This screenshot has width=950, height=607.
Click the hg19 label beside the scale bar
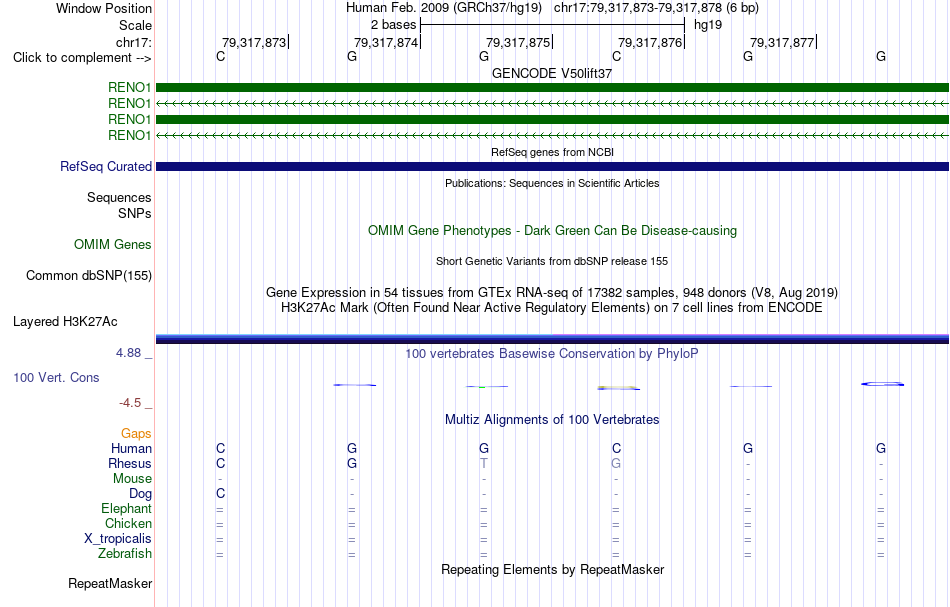[x=708, y=25]
